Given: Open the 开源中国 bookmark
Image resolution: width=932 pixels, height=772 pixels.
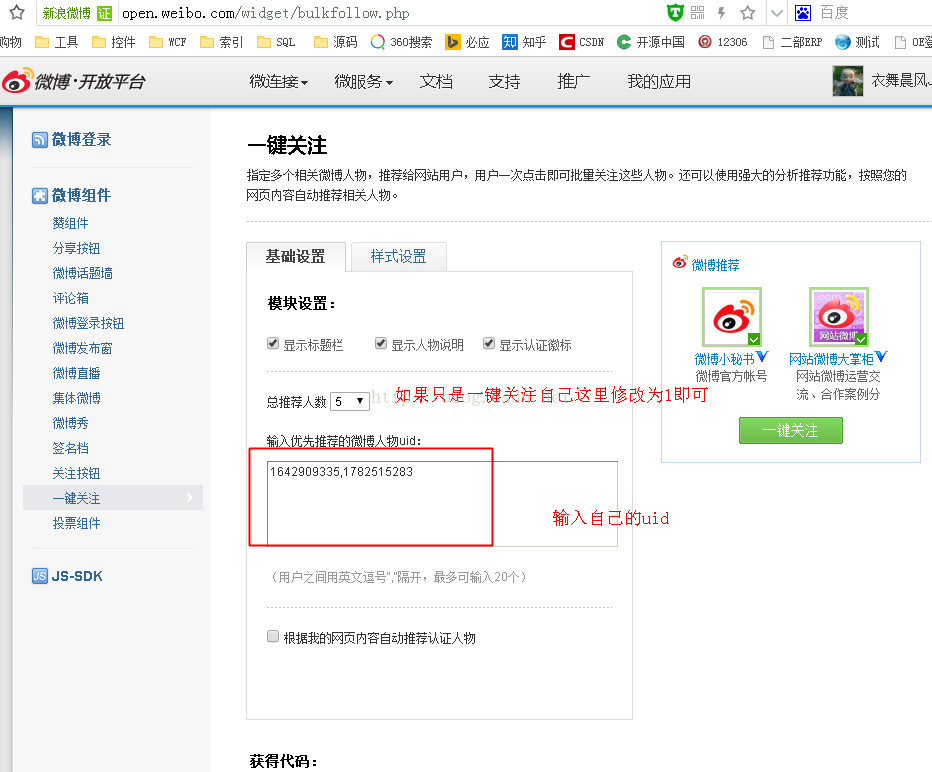Looking at the screenshot, I should click(651, 42).
